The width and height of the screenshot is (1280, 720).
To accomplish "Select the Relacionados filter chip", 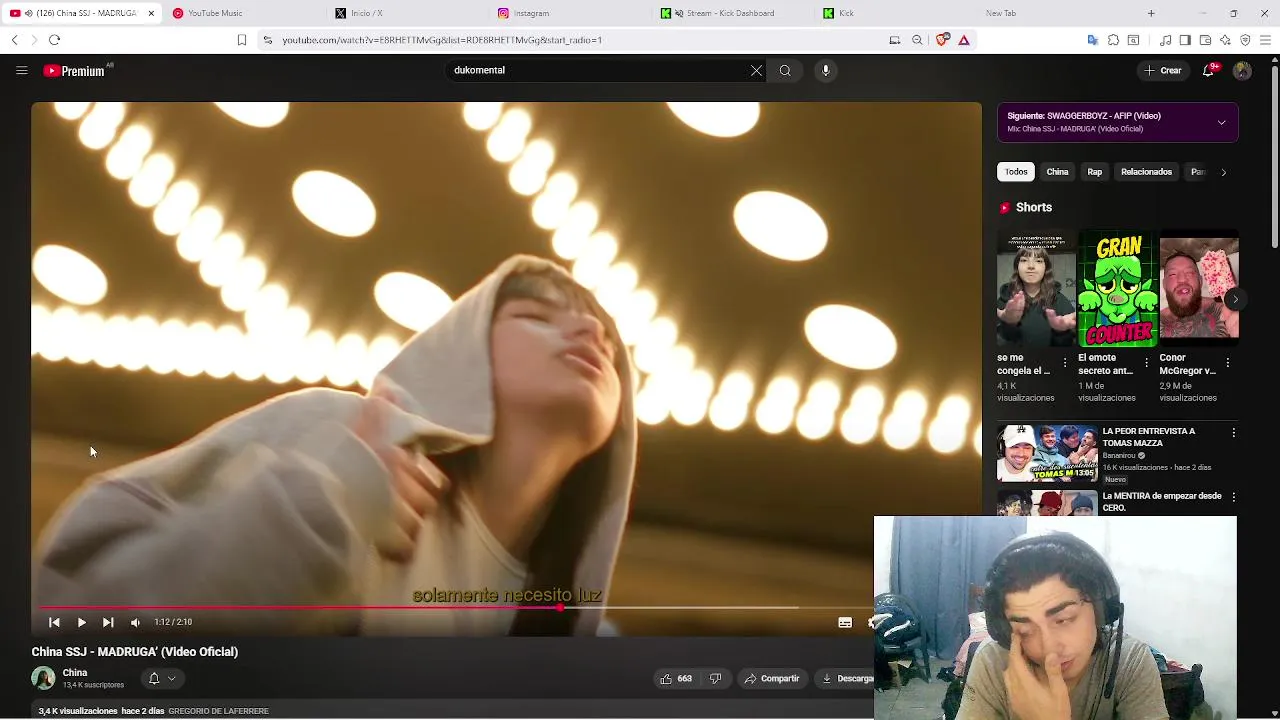I will 1146,172.
